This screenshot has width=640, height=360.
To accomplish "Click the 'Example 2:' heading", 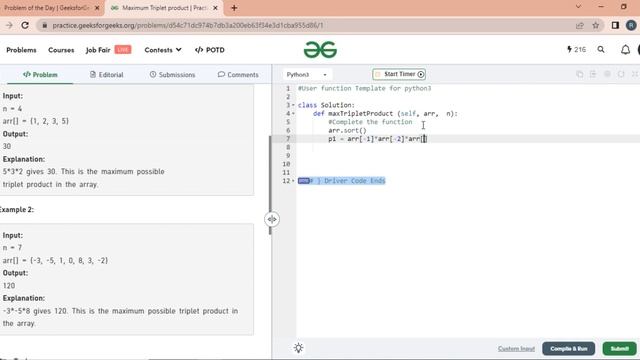I will 16,210.
